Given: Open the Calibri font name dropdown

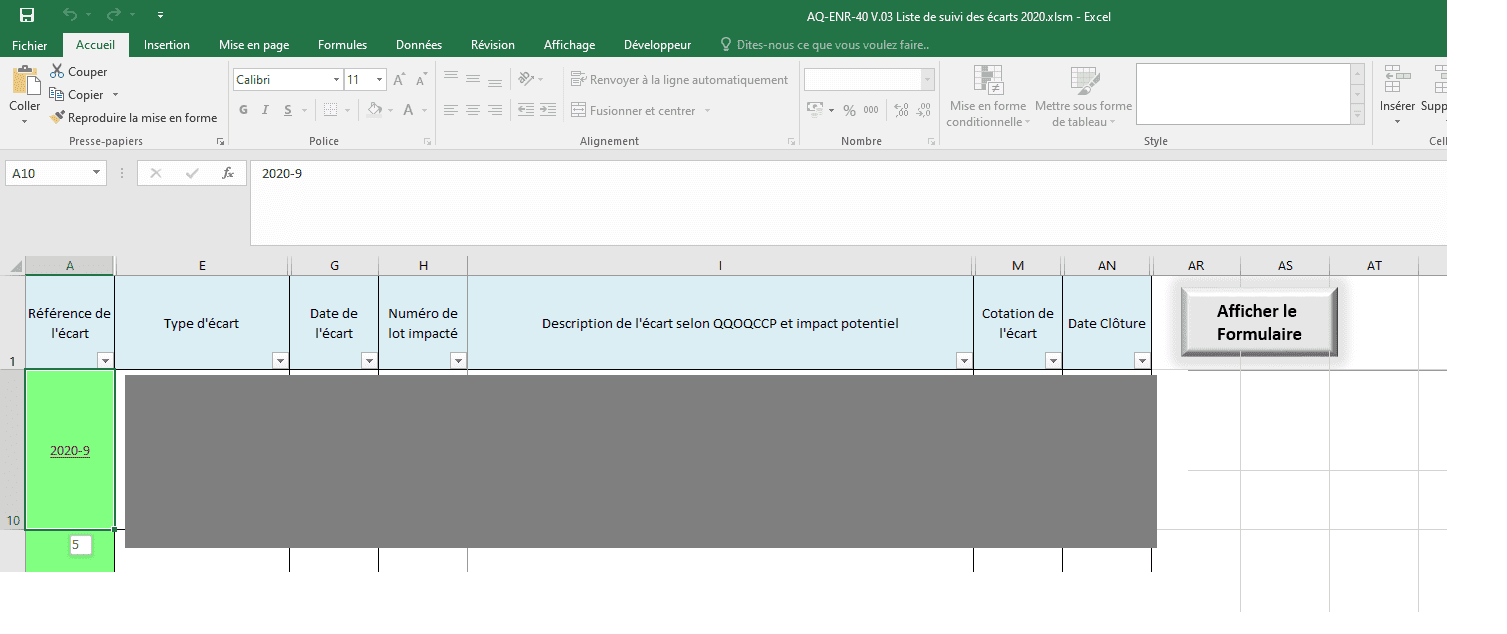Looking at the screenshot, I should tap(336, 80).
